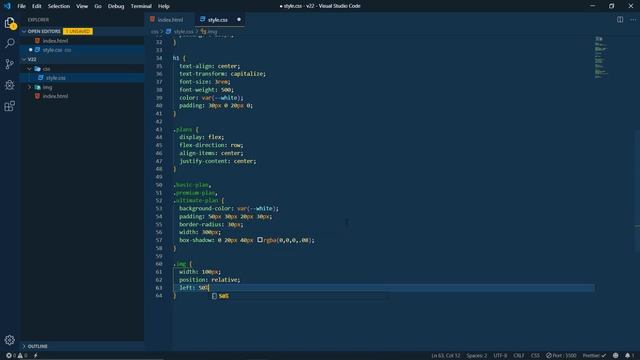
Task: Open the Search view icon
Action: point(10,43)
